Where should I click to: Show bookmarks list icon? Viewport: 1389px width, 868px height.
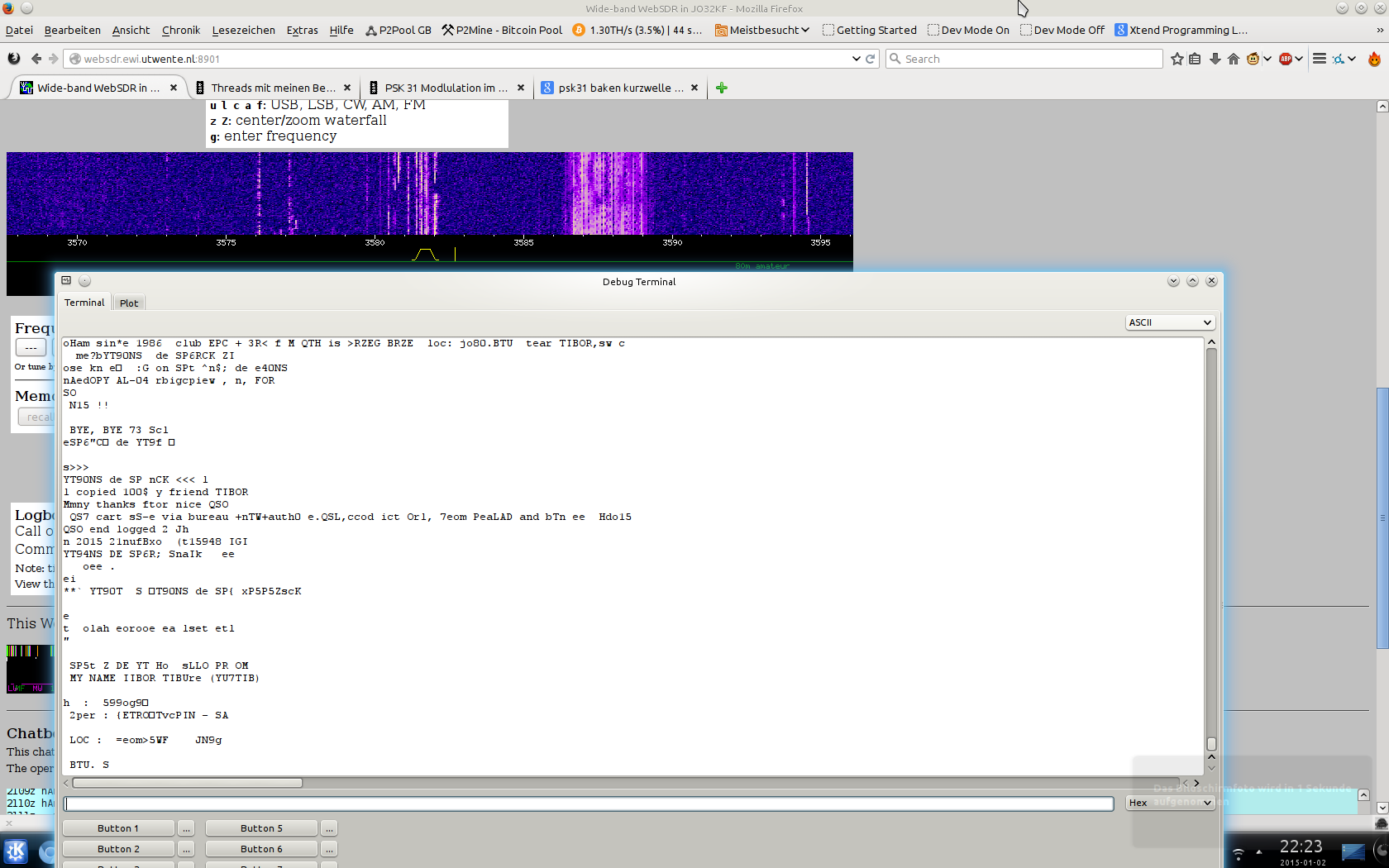pyautogui.click(x=1195, y=59)
